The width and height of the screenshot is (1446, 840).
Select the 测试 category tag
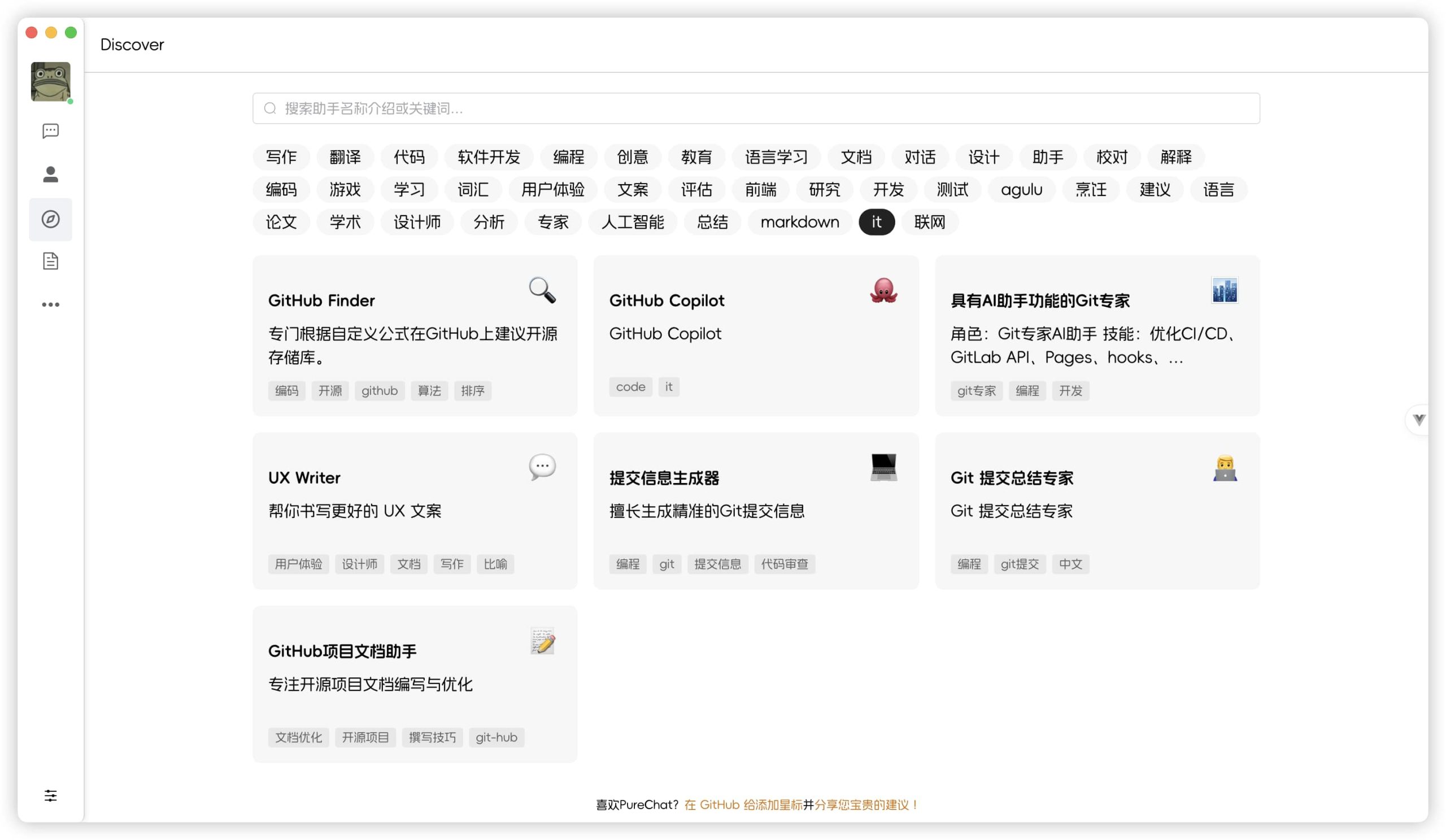(952, 189)
